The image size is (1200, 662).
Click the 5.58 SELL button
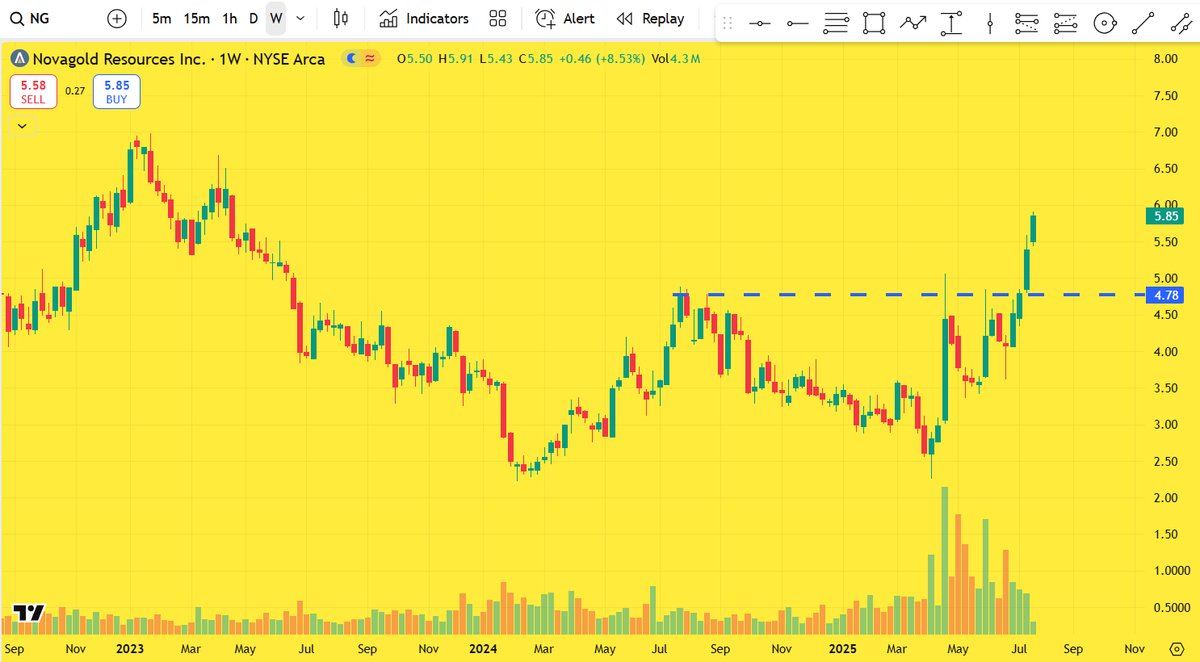pyautogui.click(x=33, y=93)
